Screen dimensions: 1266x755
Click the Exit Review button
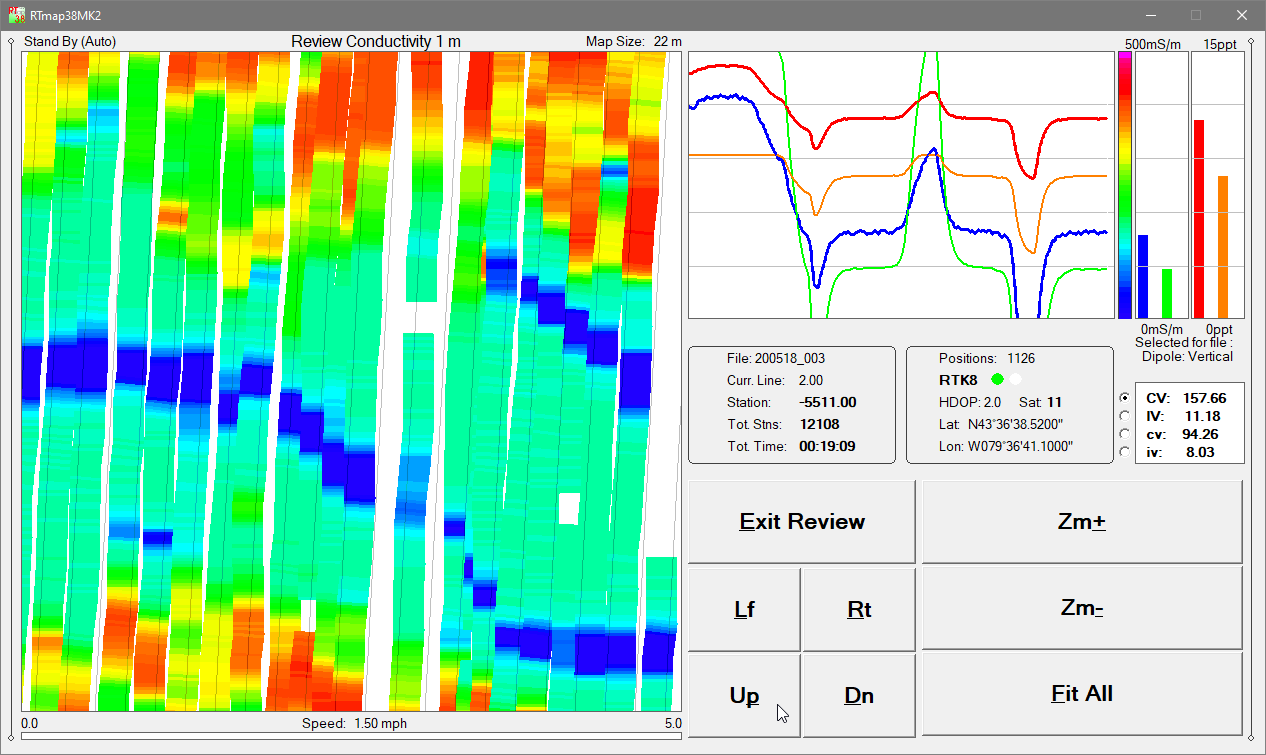click(x=802, y=522)
